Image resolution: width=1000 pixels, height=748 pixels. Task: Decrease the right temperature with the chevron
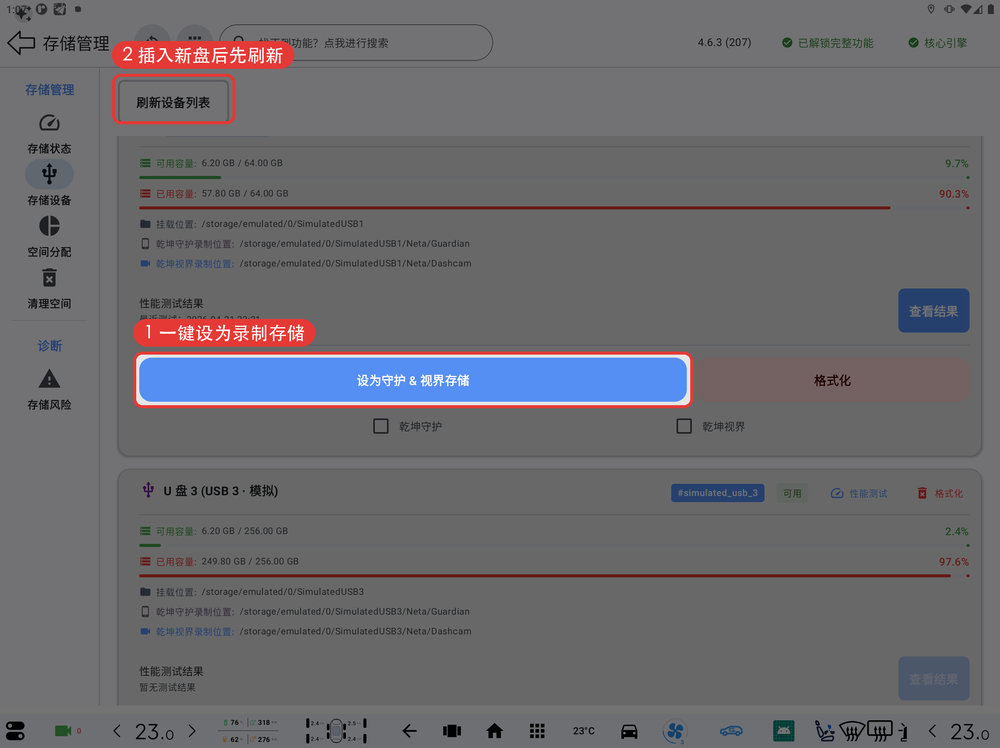tap(932, 731)
